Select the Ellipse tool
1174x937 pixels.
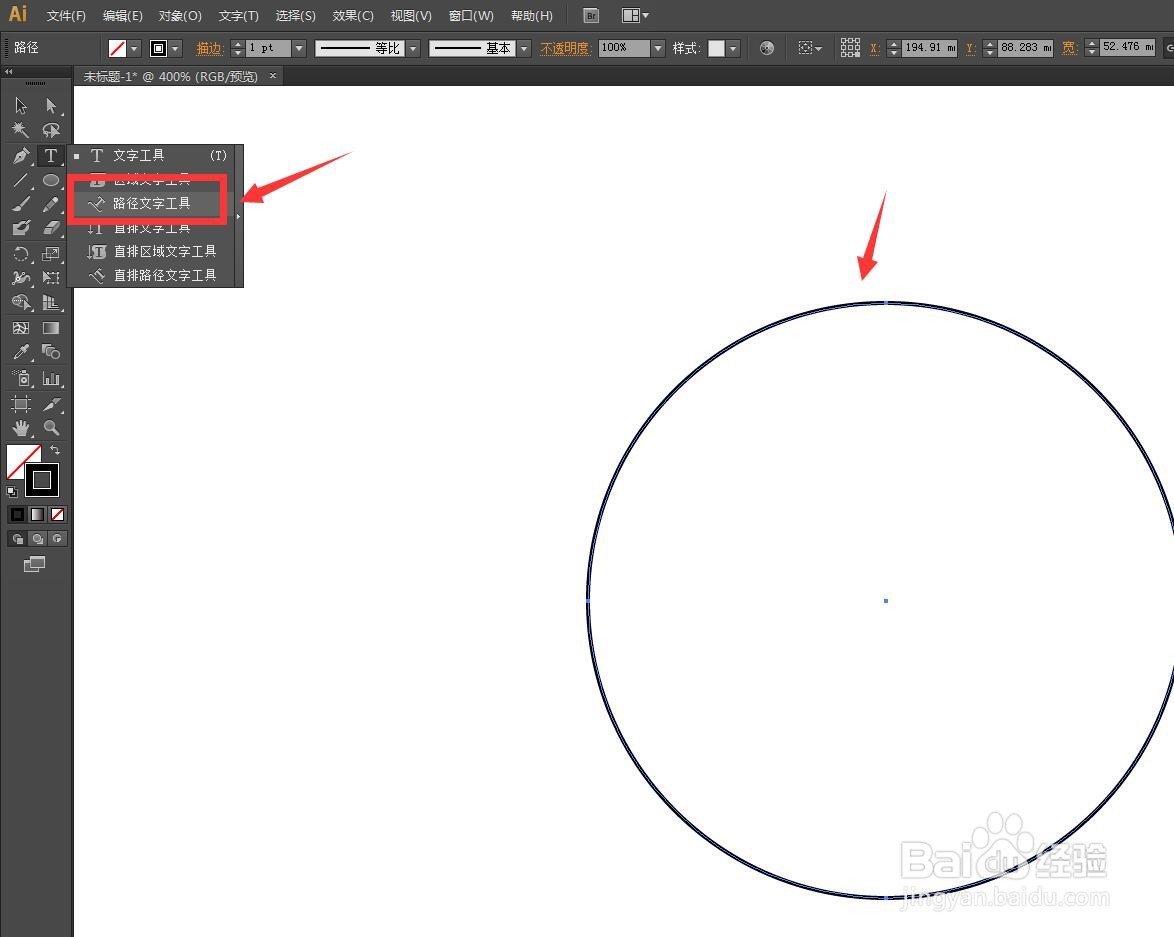point(50,180)
